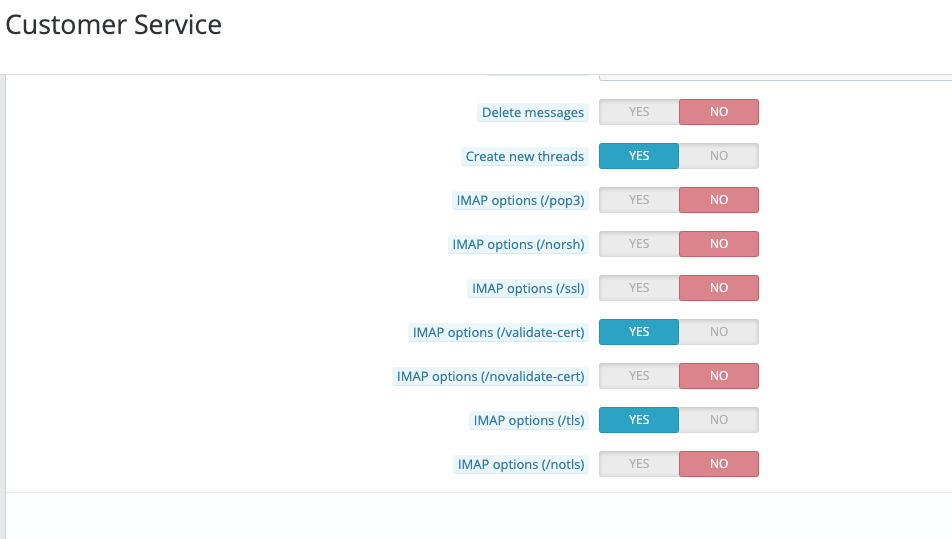
Task: Set Delete messages to Yes
Action: [639, 112]
